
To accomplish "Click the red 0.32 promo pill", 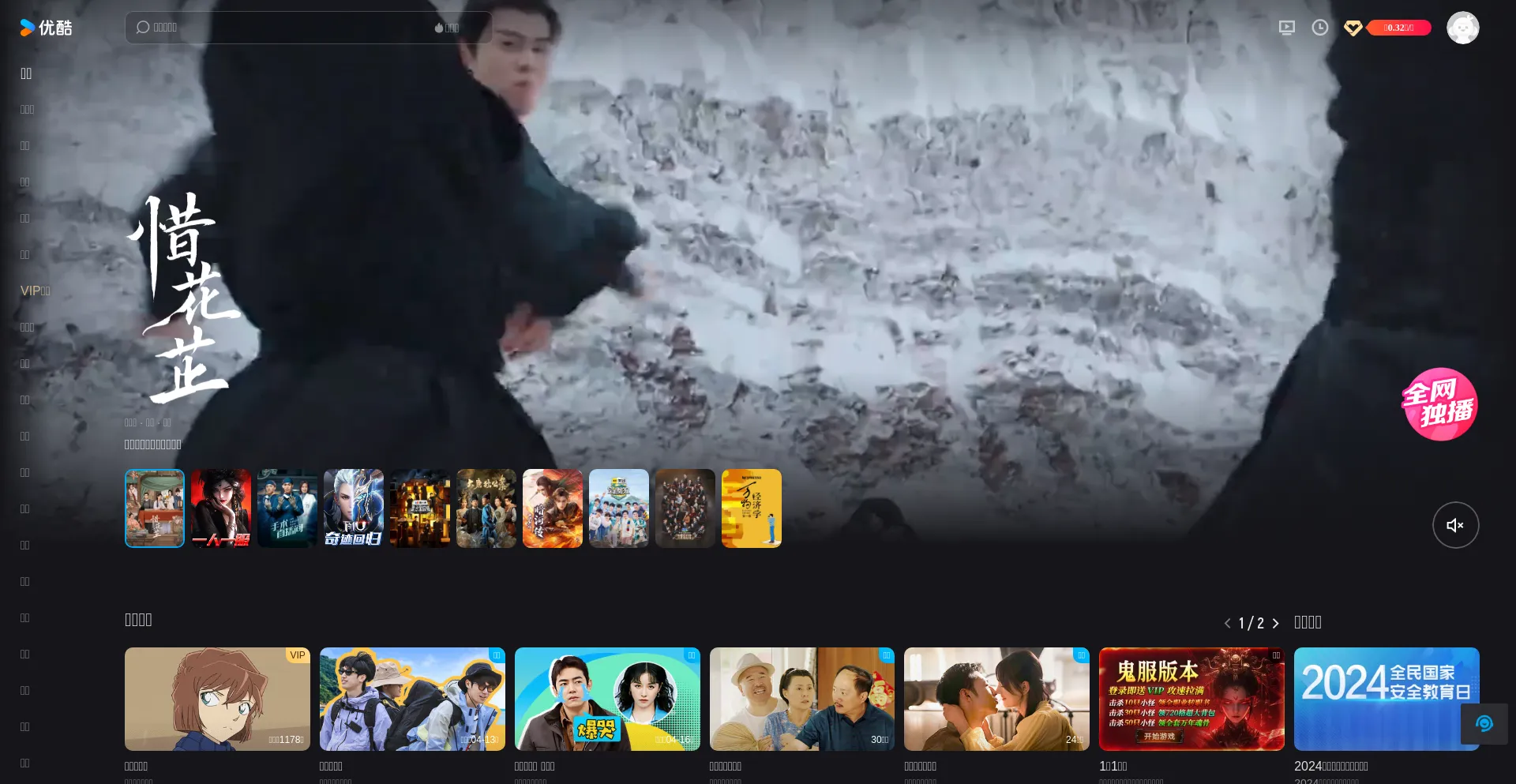I will [1398, 28].
